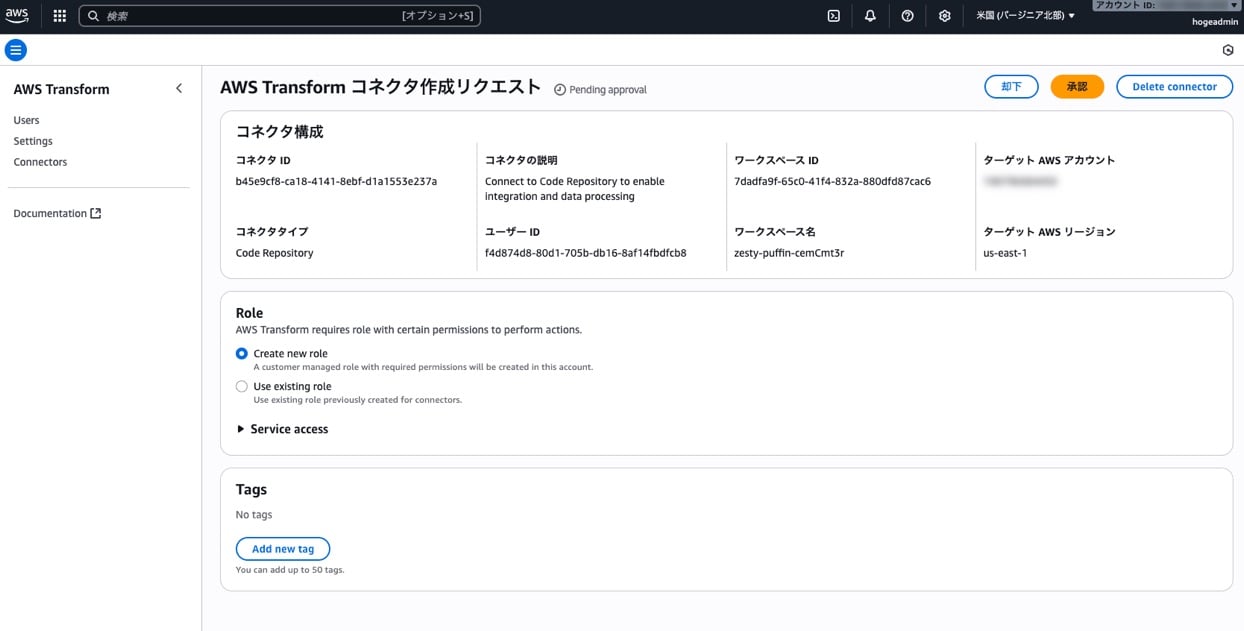Open the CloudShell terminal icon
The width and height of the screenshot is (1244, 631).
(x=833, y=16)
